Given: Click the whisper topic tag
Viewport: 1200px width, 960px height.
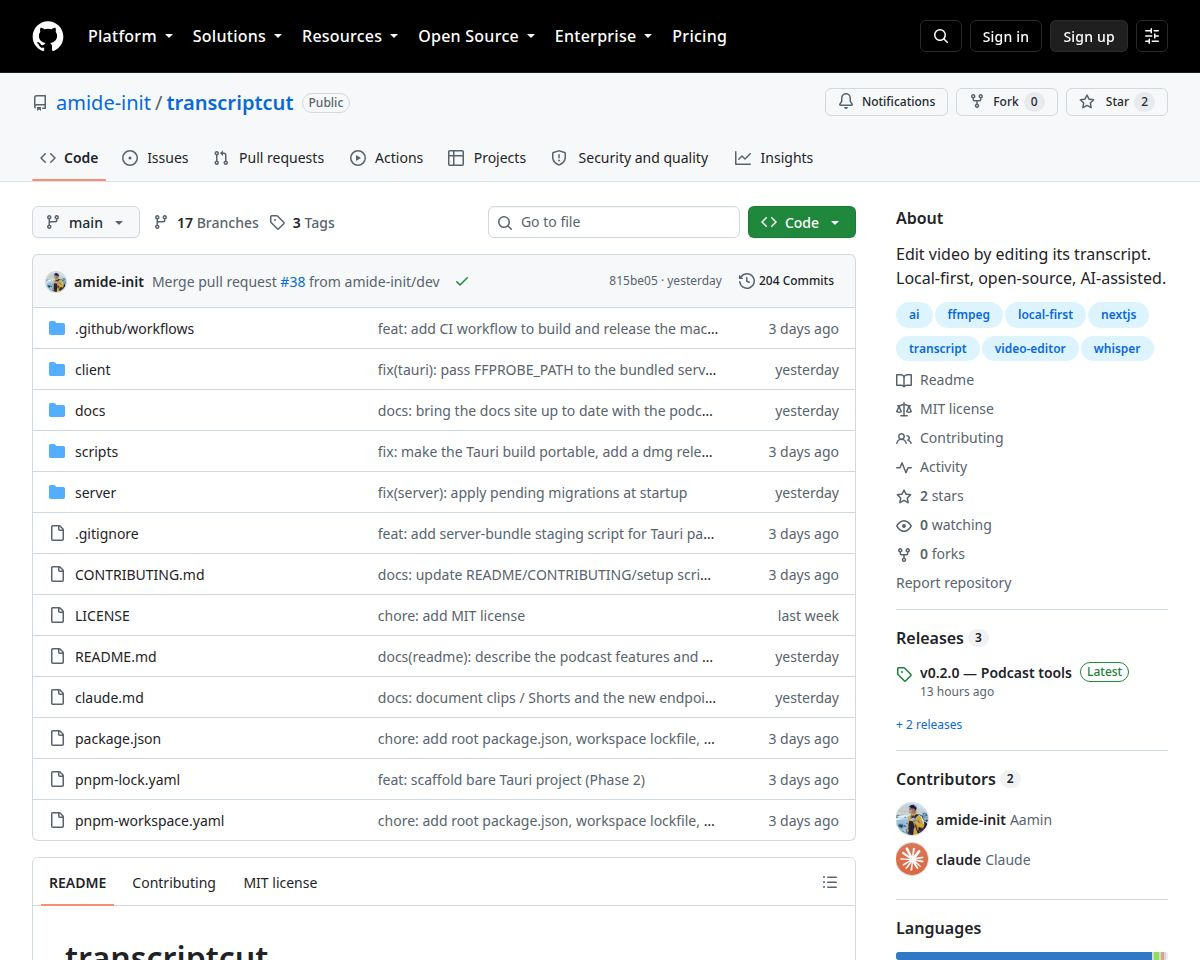Looking at the screenshot, I should (1117, 348).
